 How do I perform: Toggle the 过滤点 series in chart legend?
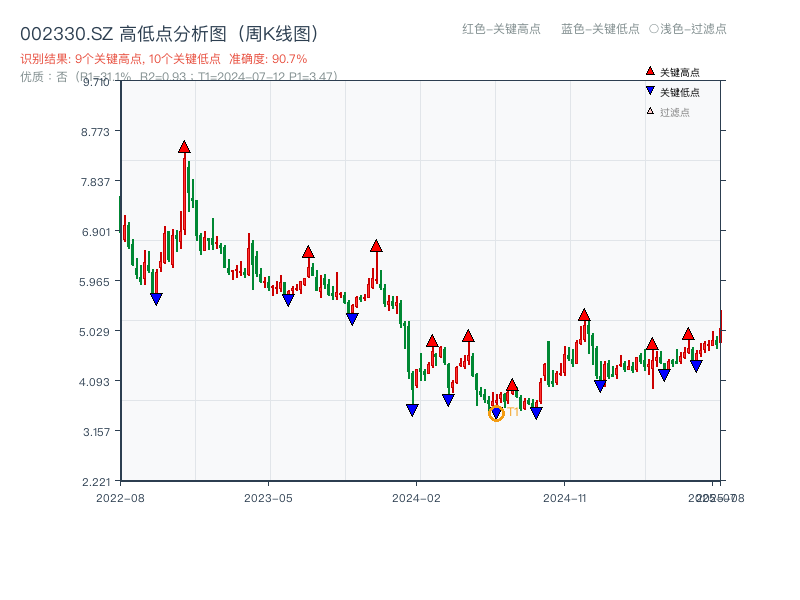click(x=668, y=112)
